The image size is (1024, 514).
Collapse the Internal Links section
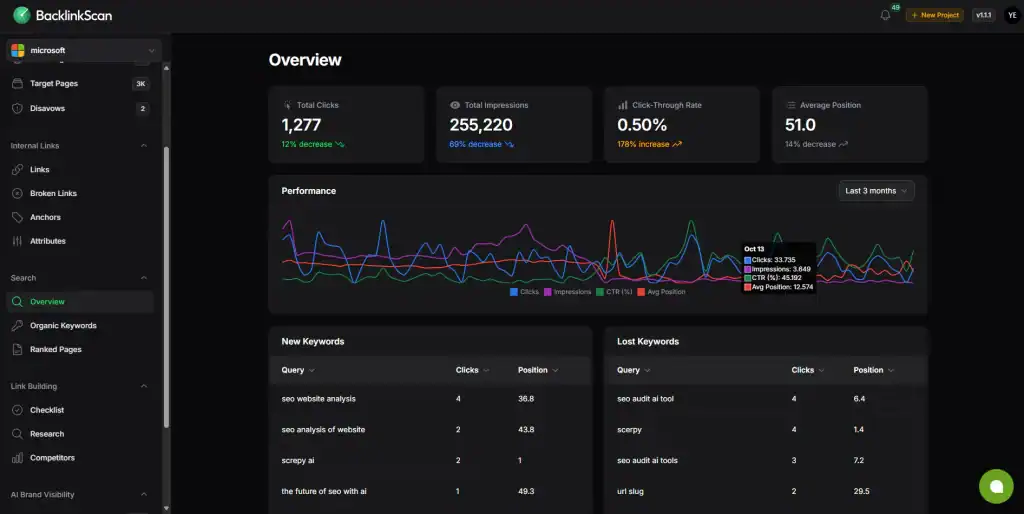click(143, 146)
